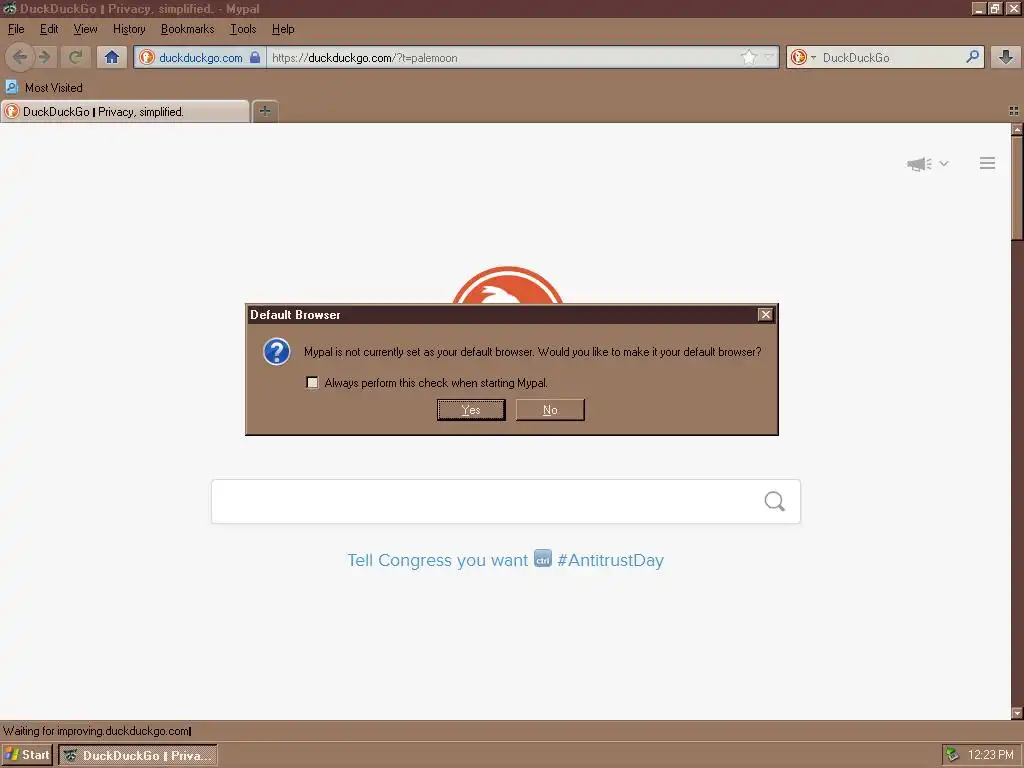Open a new tab with plus button
Screen dimensions: 1024x768
[x=265, y=111]
